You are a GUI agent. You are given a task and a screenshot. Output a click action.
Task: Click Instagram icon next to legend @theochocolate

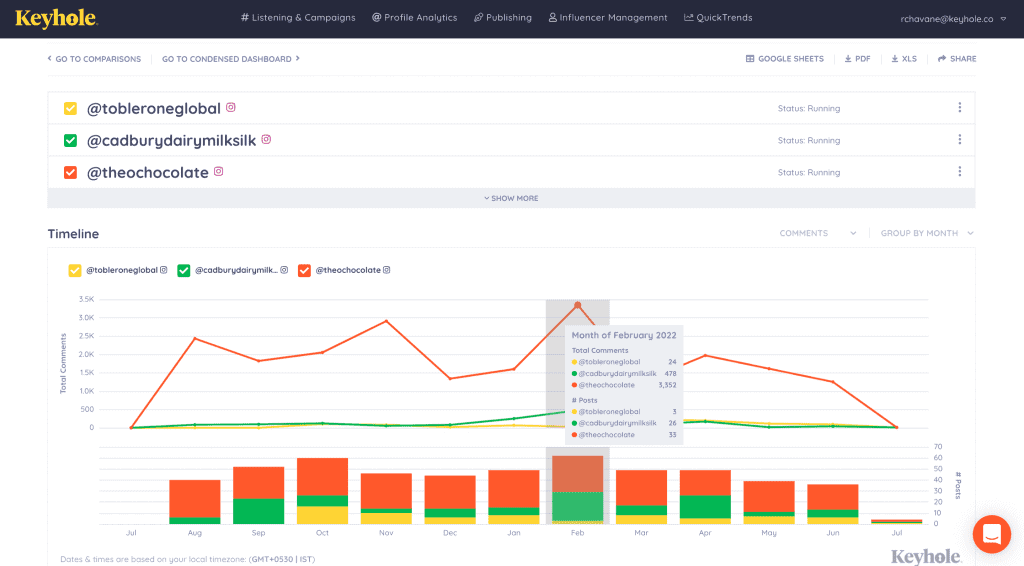pos(387,270)
